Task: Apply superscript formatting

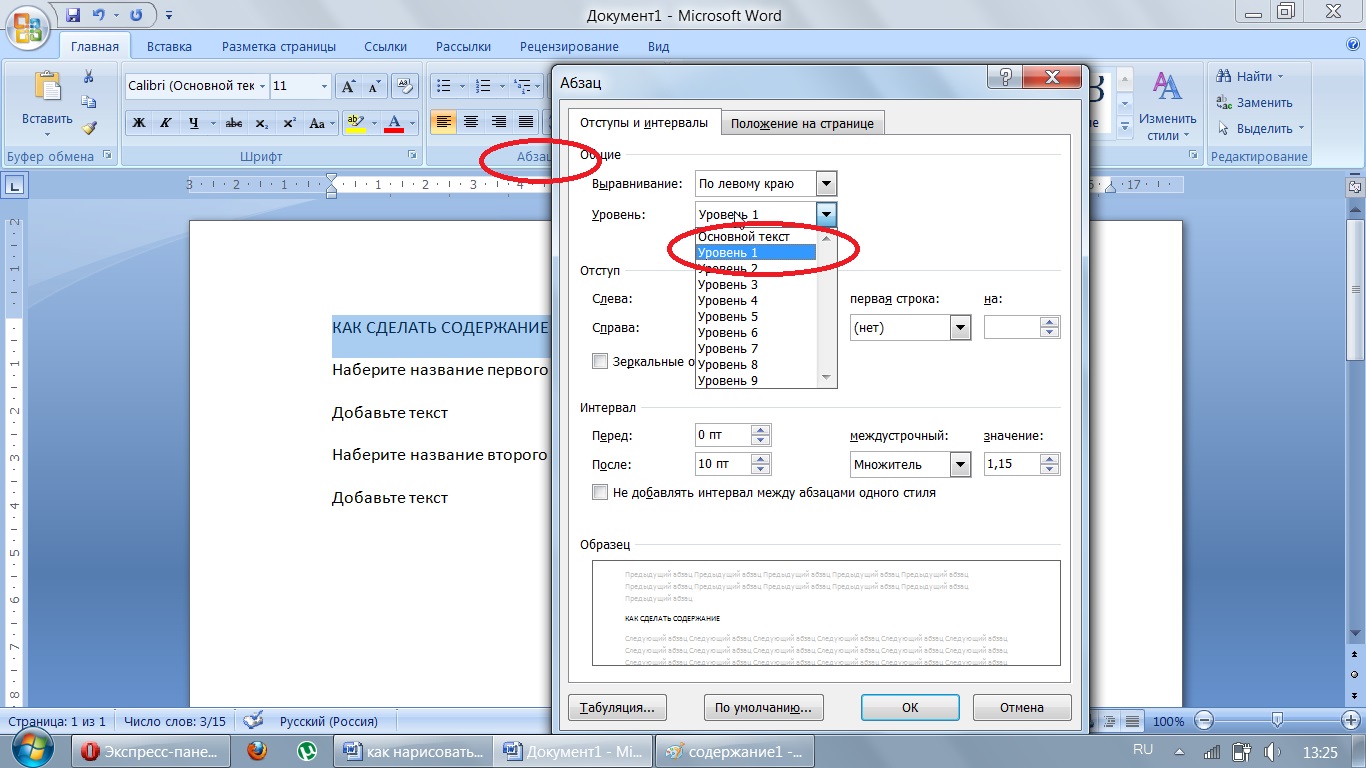Action: click(x=289, y=123)
